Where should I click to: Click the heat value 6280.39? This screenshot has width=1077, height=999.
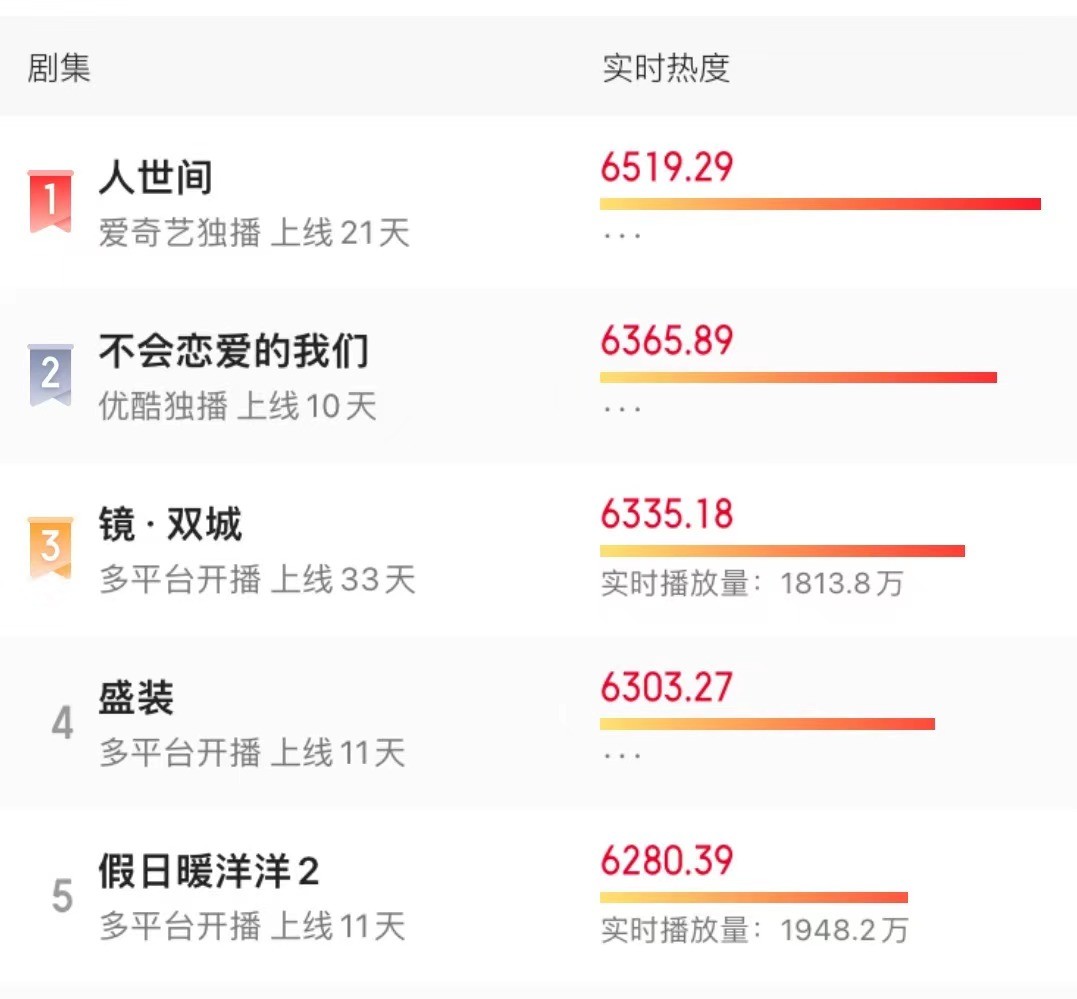pyautogui.click(x=667, y=860)
